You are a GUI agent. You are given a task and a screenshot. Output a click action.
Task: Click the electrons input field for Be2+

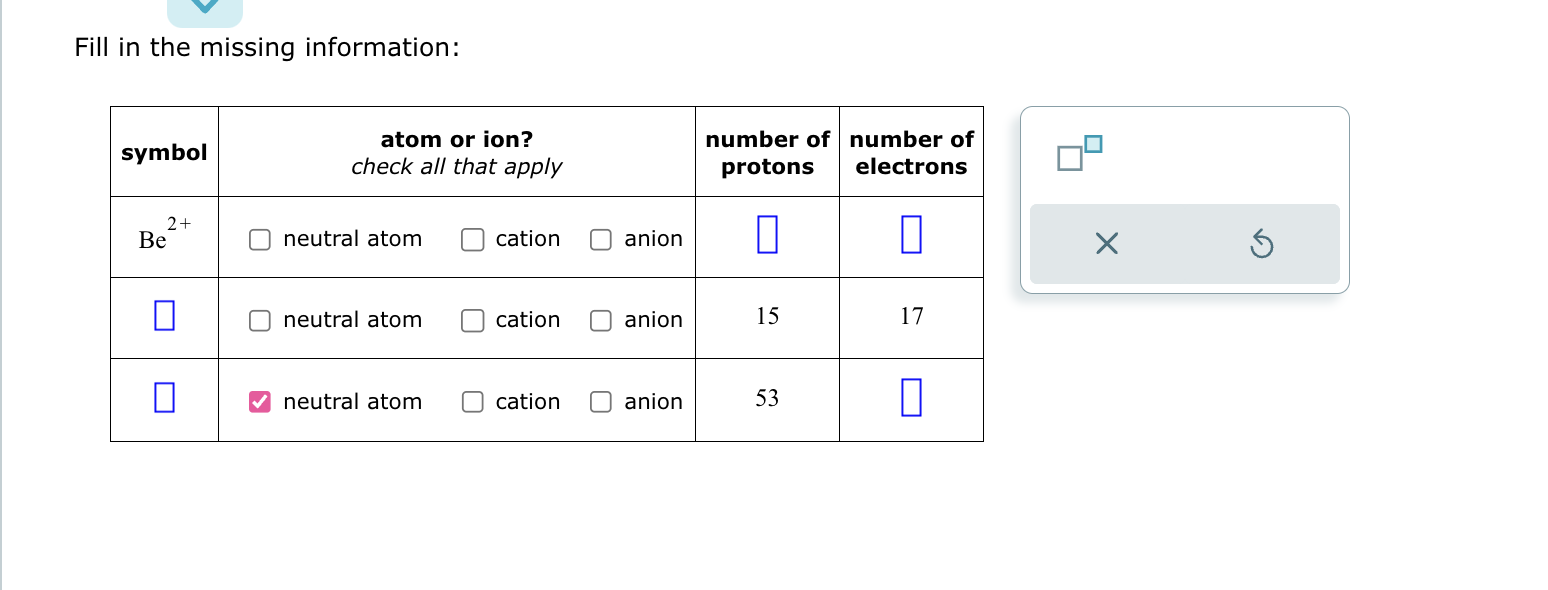pos(911,235)
